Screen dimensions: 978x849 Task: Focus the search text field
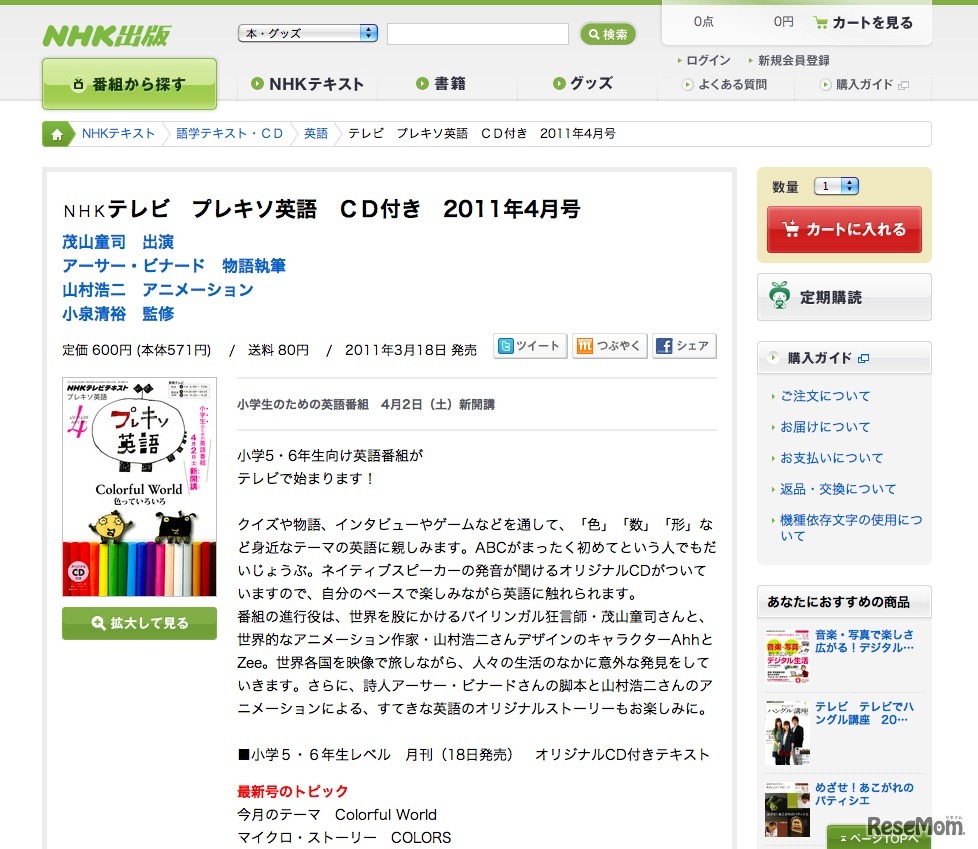[x=478, y=34]
